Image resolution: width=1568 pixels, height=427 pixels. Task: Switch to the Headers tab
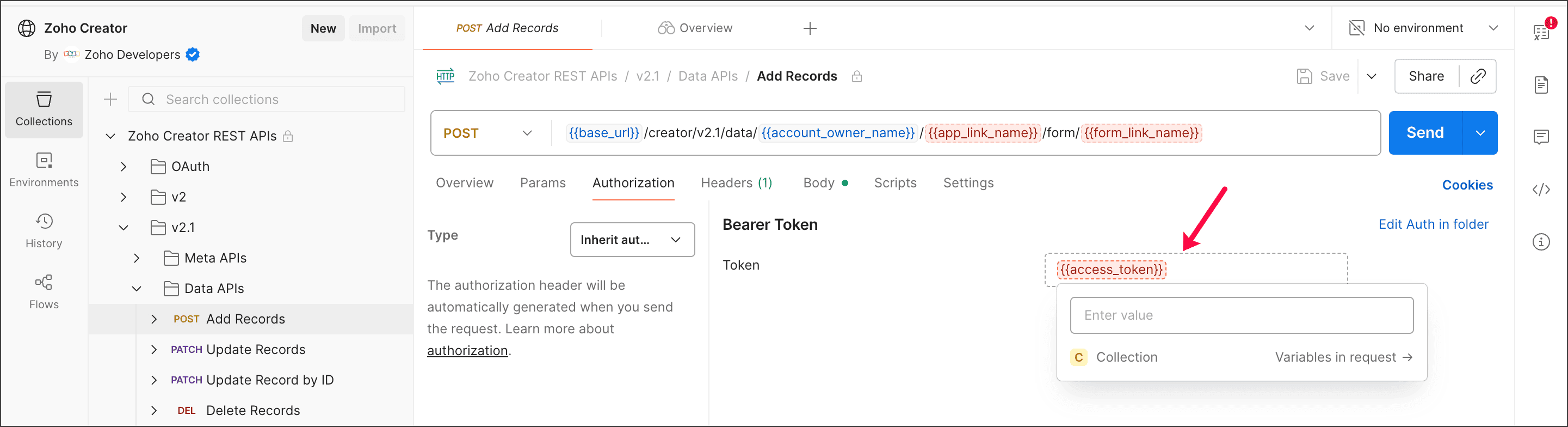pyautogui.click(x=736, y=183)
